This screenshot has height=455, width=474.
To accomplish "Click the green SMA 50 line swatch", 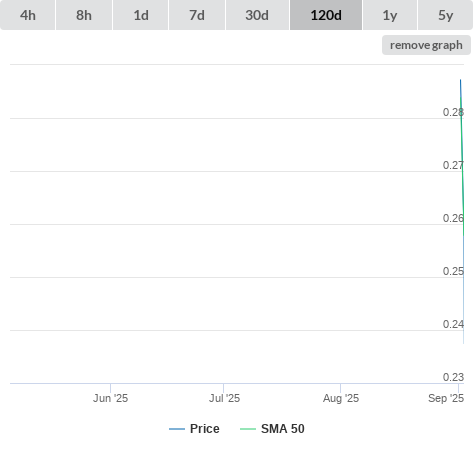I will 248,429.
